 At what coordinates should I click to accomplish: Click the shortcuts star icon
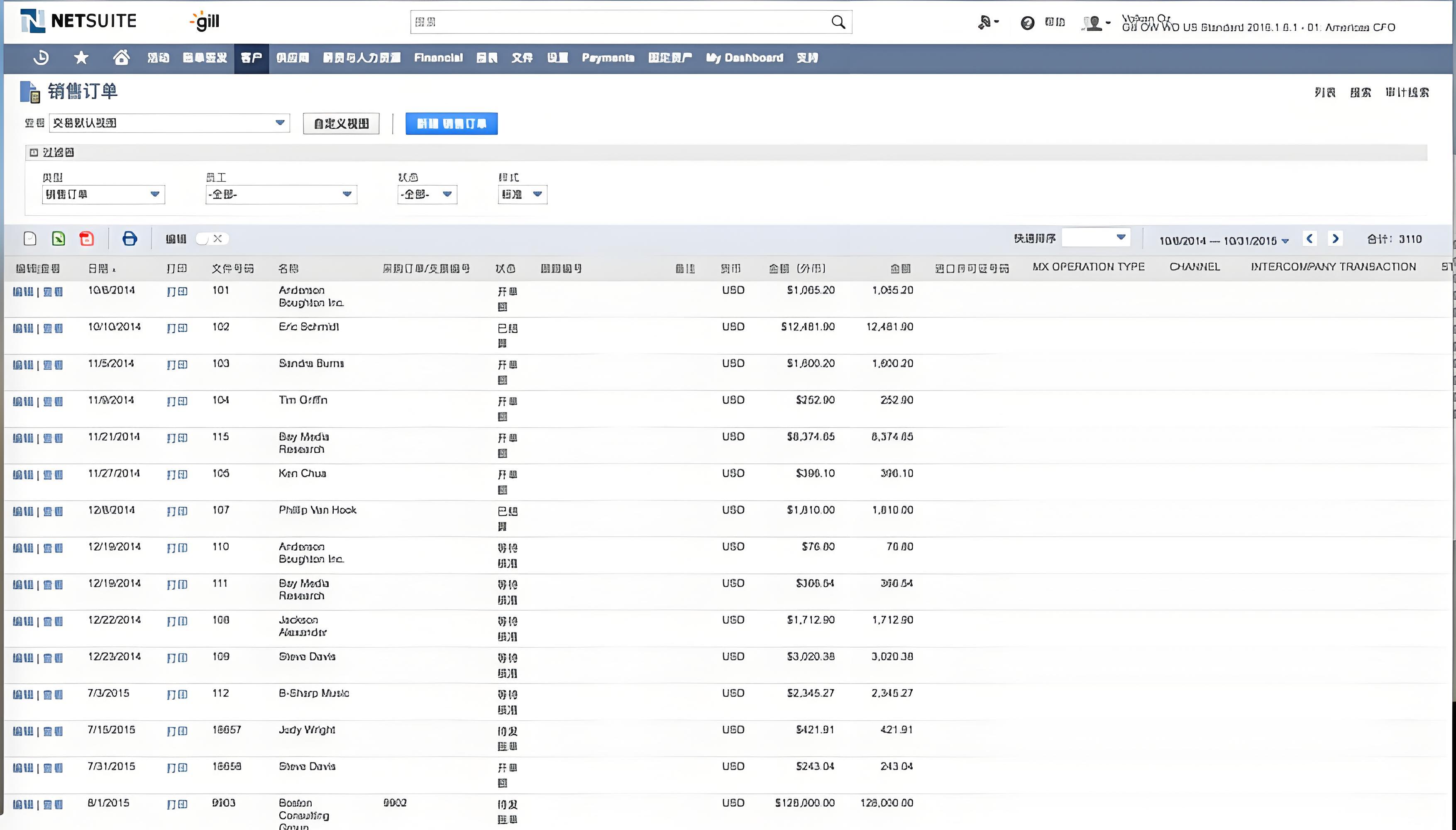(x=81, y=58)
